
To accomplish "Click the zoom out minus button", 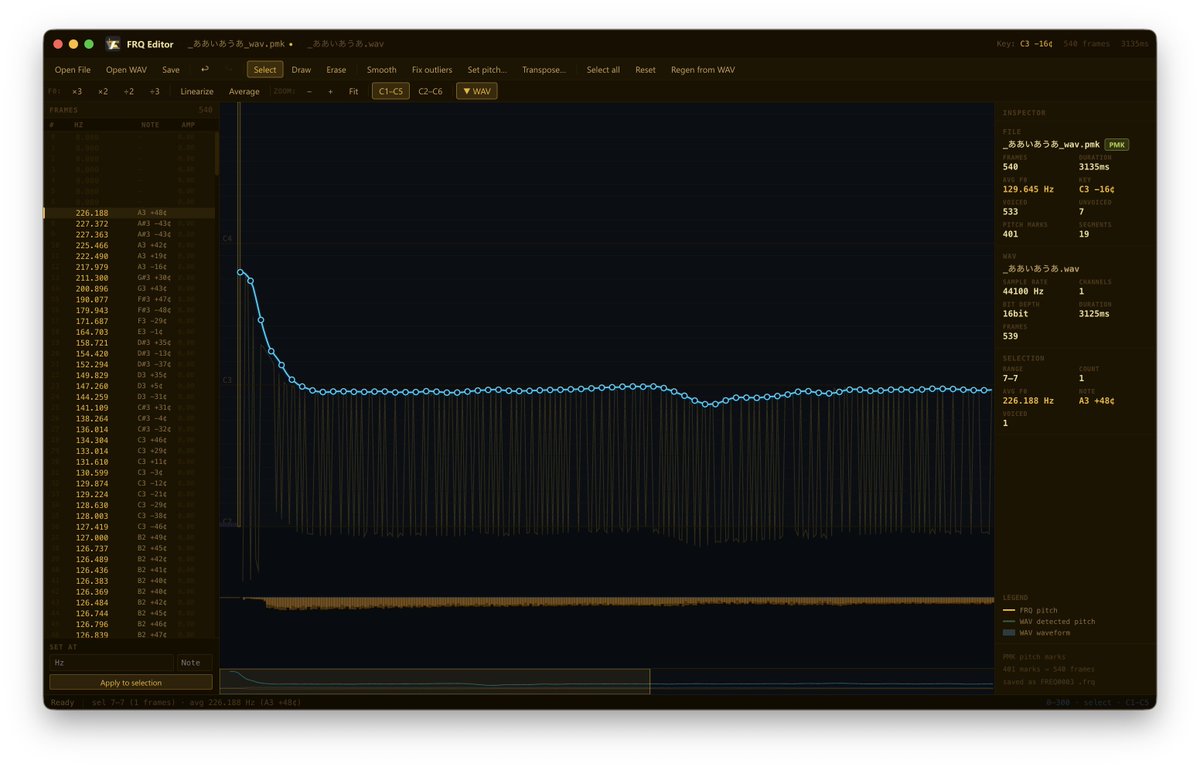I will coord(309,91).
